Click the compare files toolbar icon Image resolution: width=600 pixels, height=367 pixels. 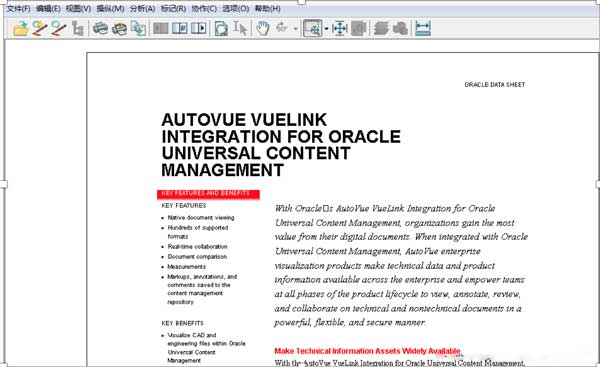(138, 29)
